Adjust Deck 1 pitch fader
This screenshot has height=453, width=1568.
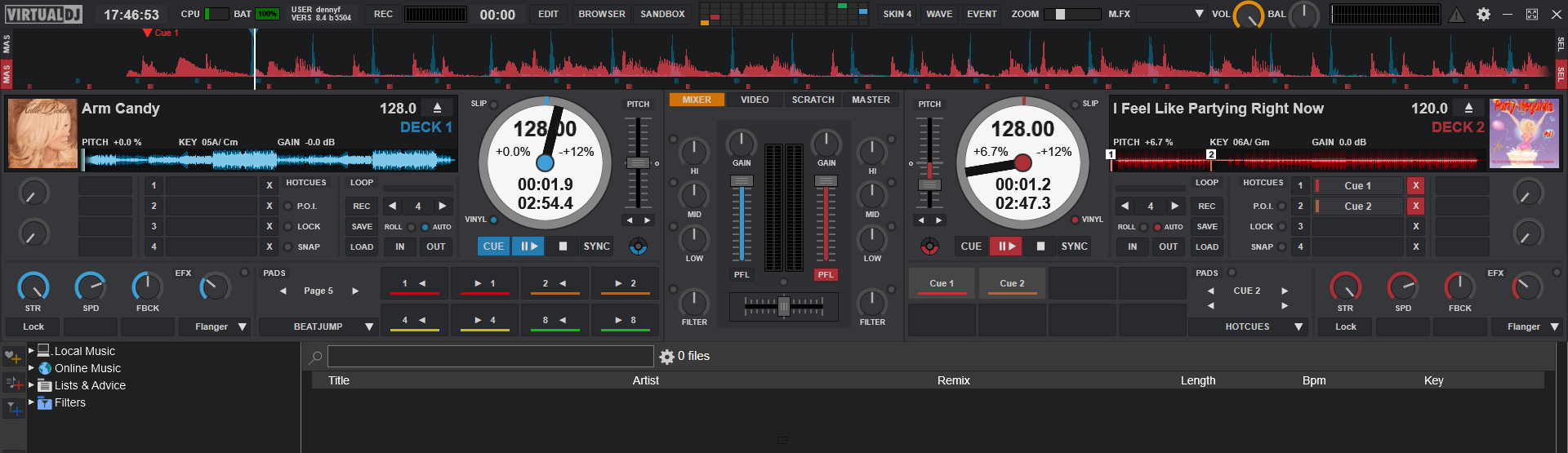pyautogui.click(x=638, y=162)
